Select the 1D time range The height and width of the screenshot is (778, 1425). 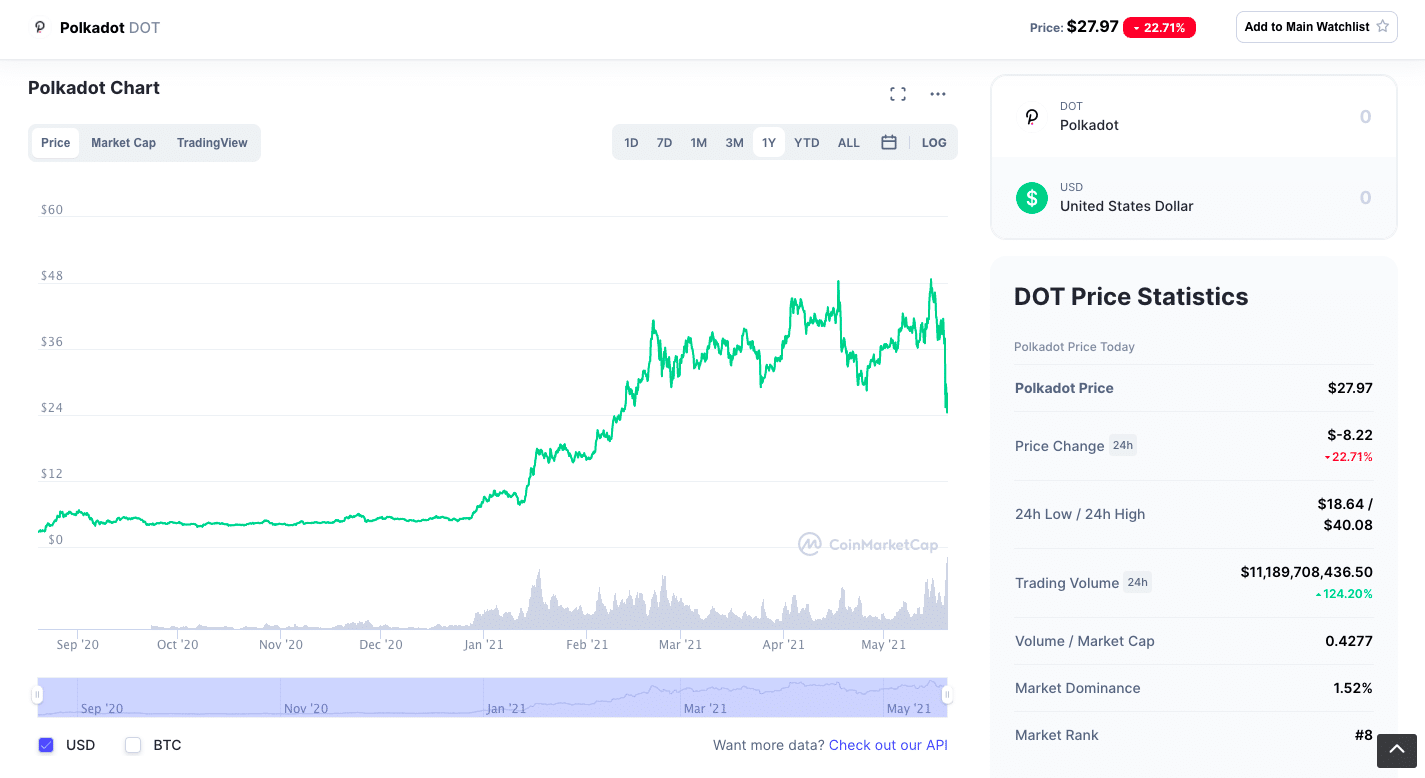click(632, 143)
